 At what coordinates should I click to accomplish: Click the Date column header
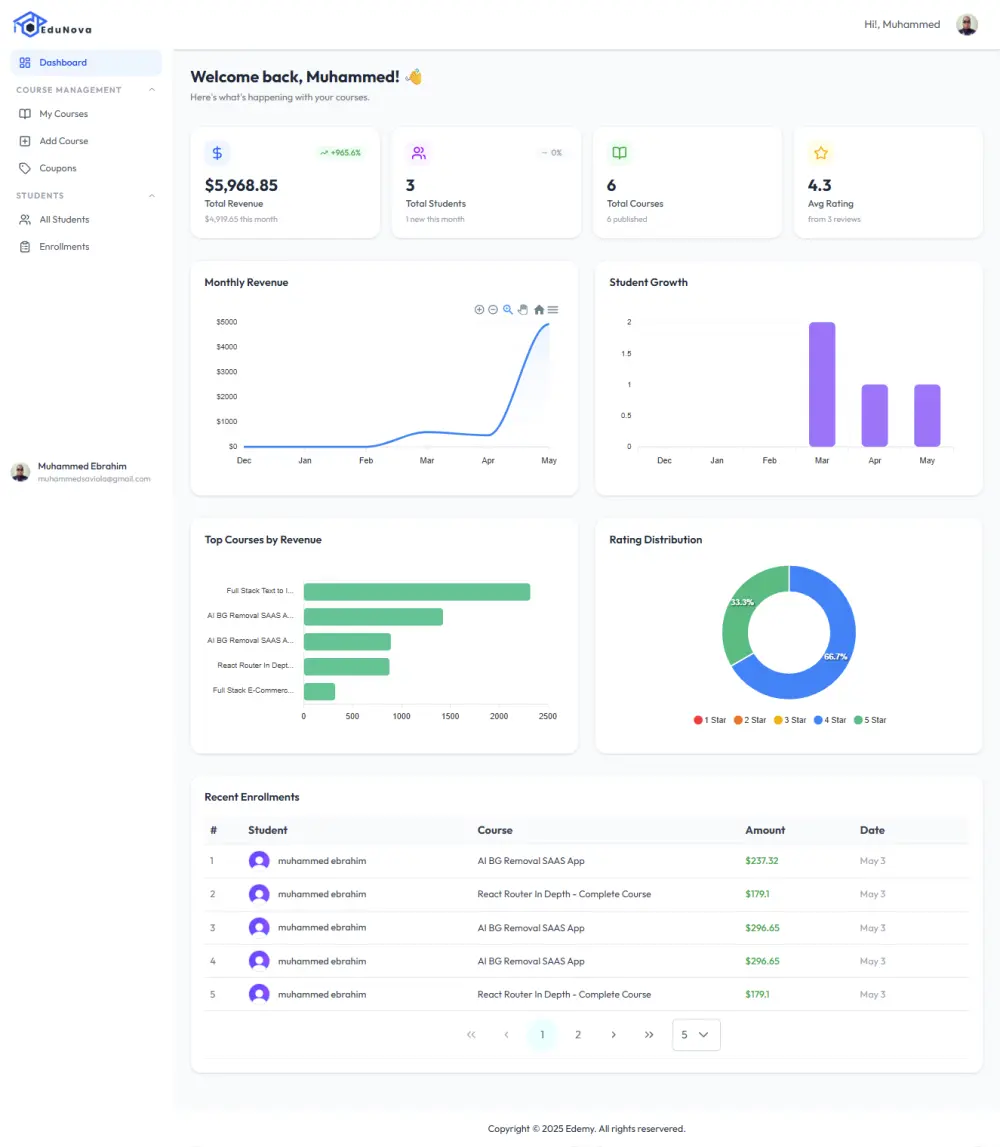click(872, 830)
